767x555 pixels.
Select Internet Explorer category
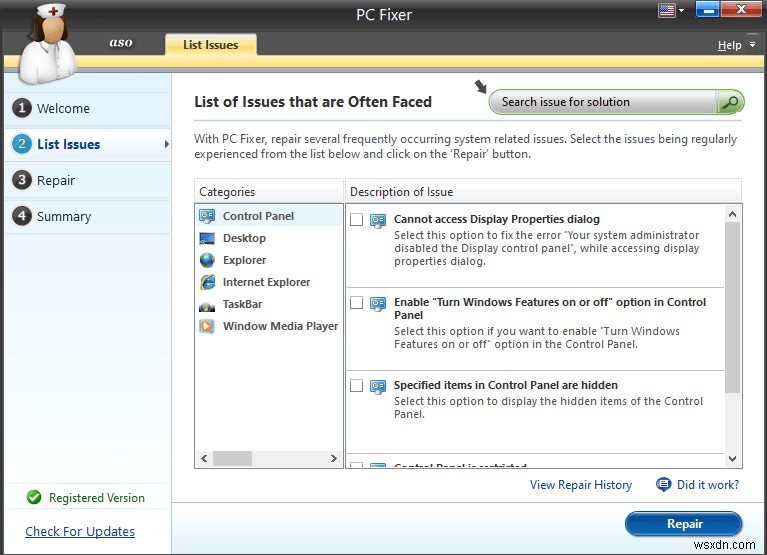click(269, 282)
